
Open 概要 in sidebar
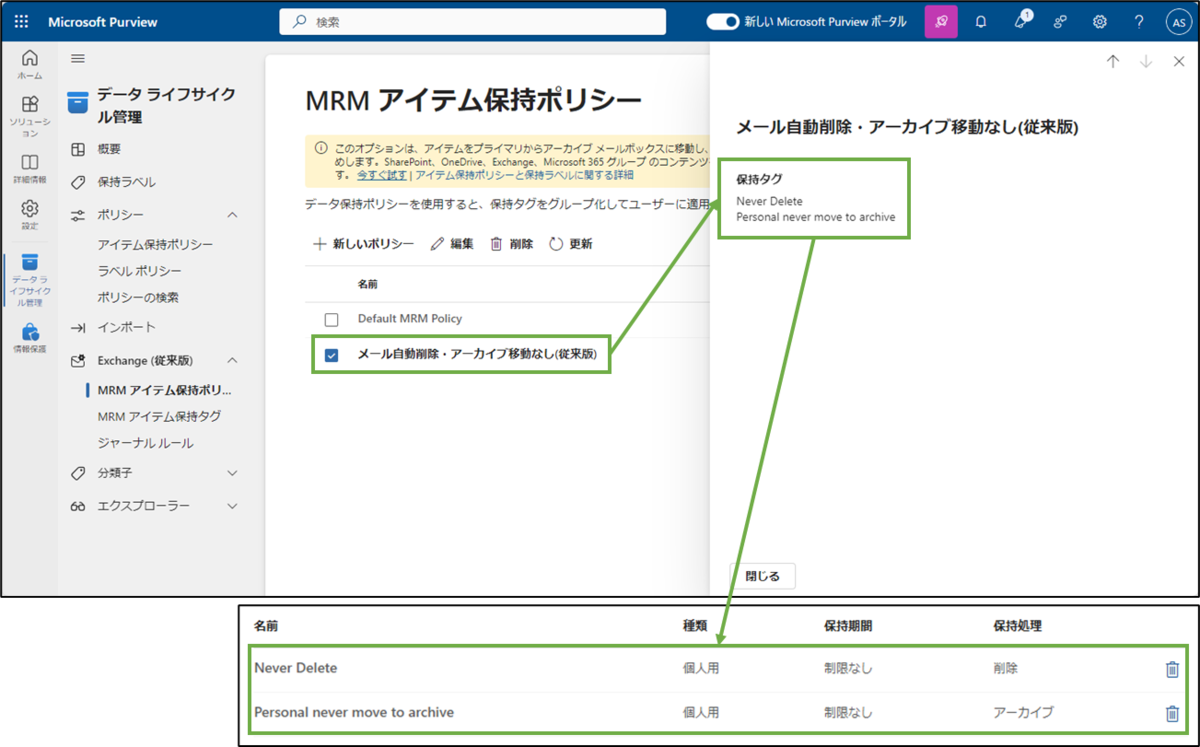pos(109,149)
